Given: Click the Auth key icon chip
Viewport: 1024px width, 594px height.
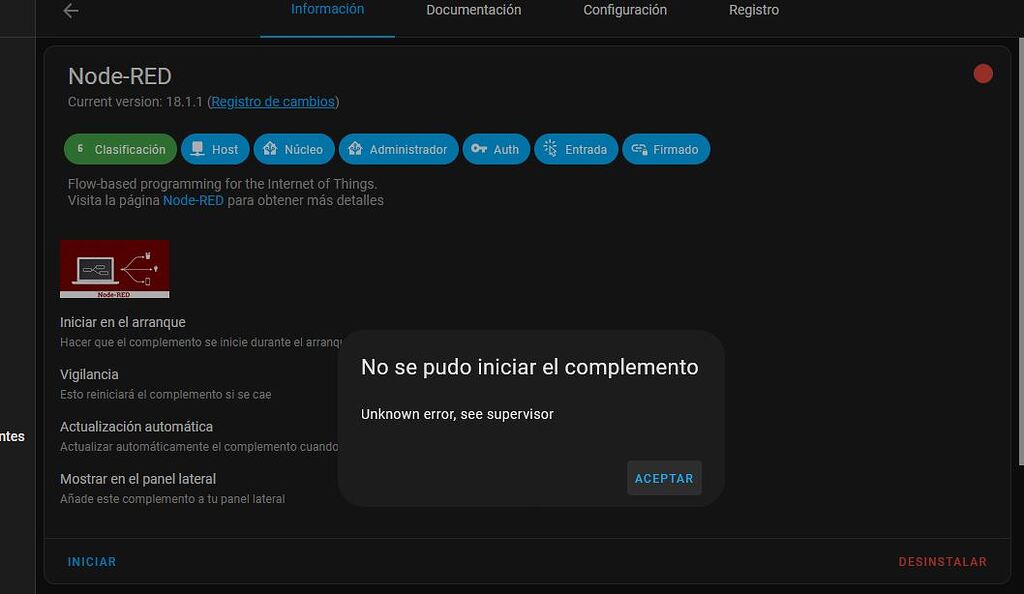Looking at the screenshot, I should [479, 148].
